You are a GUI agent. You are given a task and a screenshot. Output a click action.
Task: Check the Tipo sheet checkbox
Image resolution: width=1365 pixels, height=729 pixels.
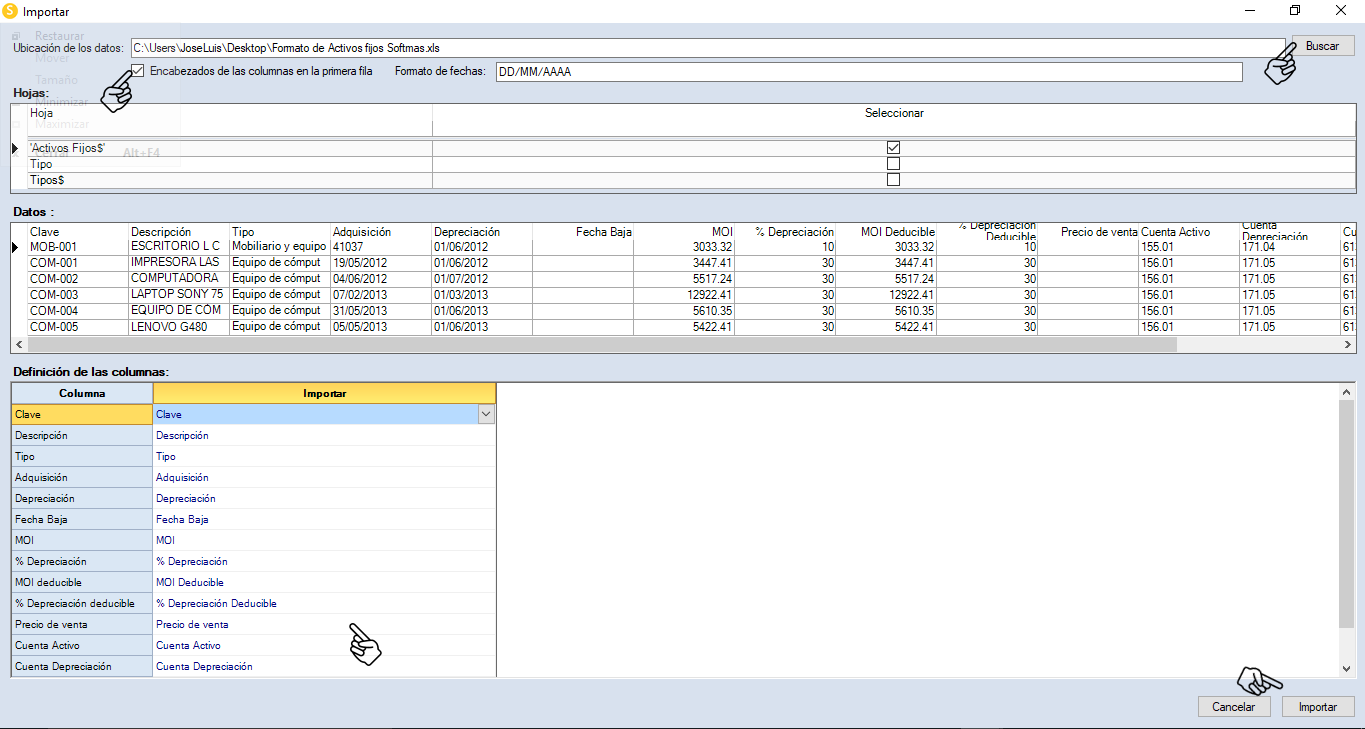[893, 163]
